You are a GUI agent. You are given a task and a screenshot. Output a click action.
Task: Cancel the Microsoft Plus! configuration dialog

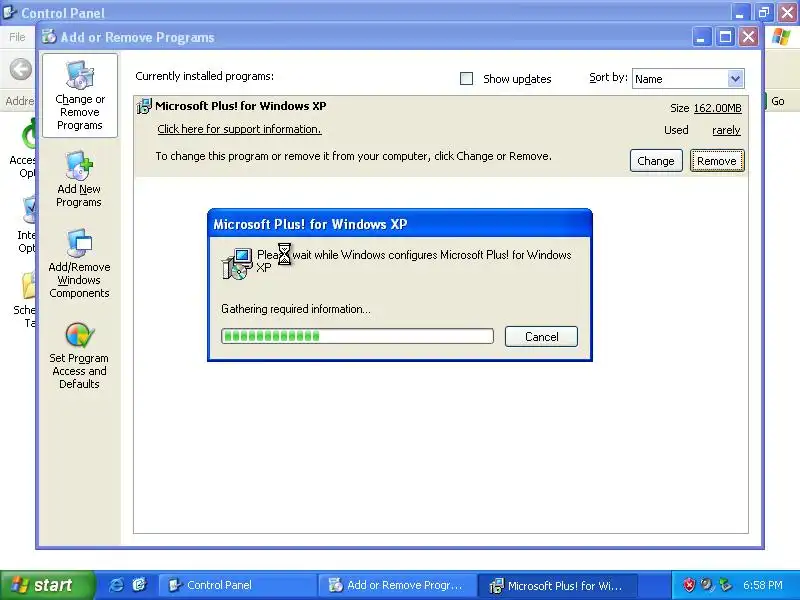click(x=541, y=337)
